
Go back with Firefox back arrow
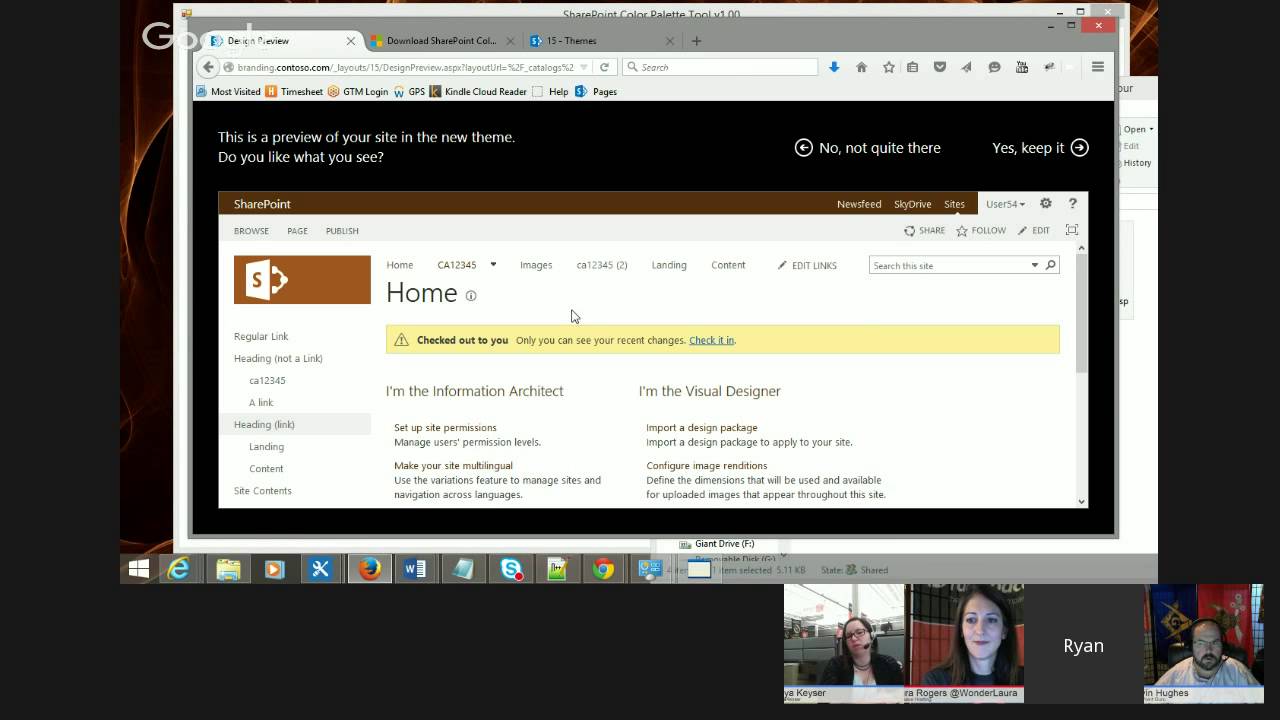208,67
